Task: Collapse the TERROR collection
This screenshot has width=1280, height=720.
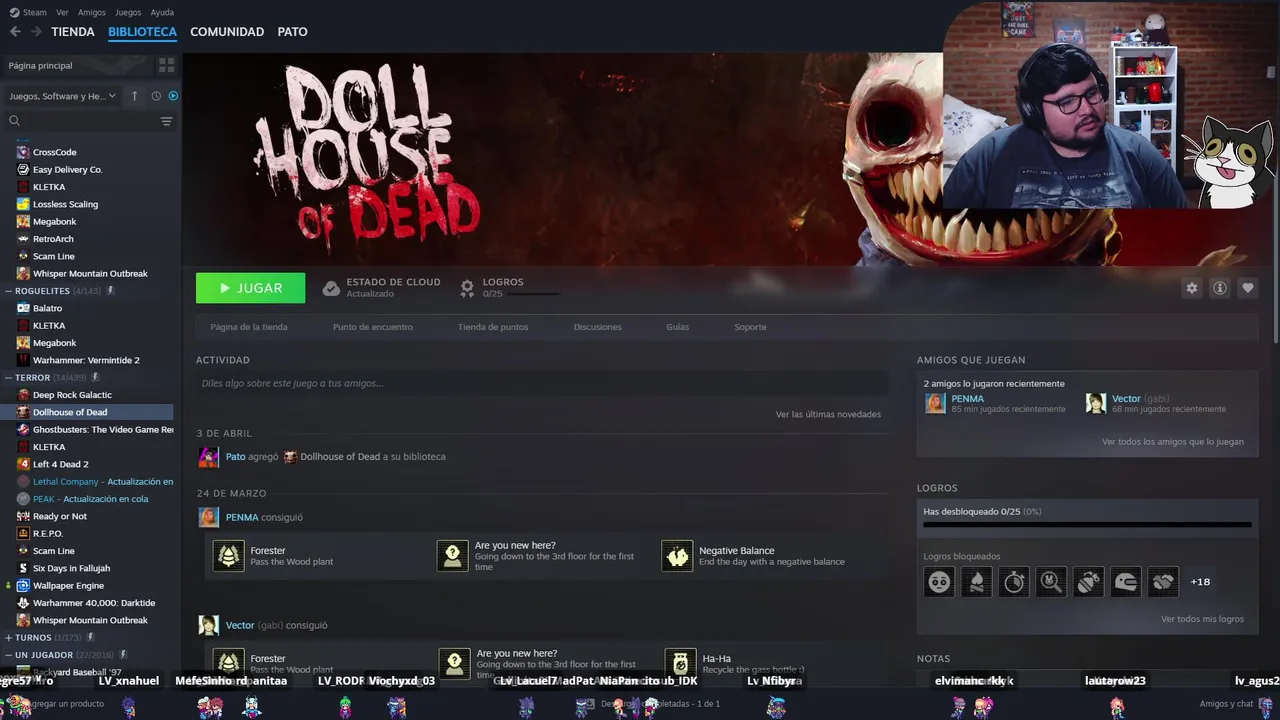Action: click(x=8, y=378)
